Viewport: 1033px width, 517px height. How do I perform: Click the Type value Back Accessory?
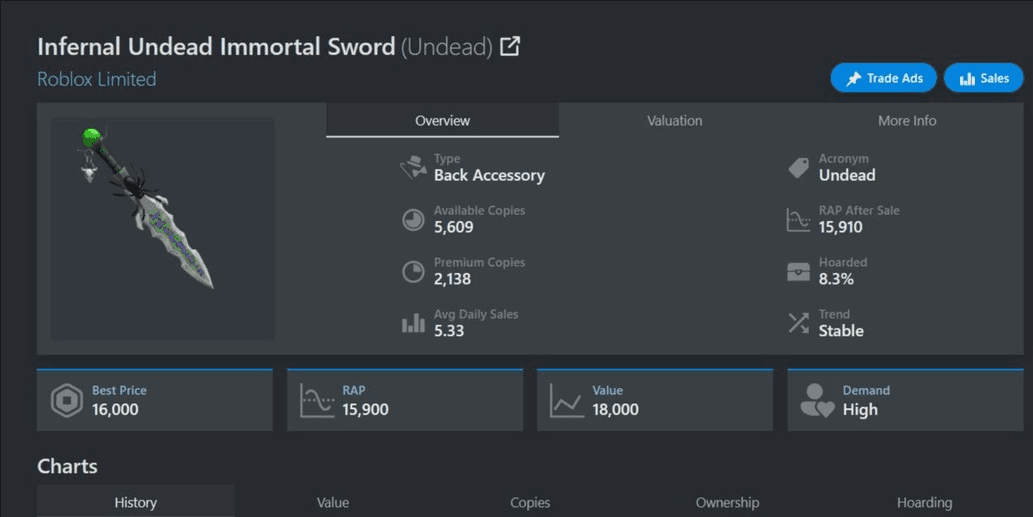(x=489, y=175)
